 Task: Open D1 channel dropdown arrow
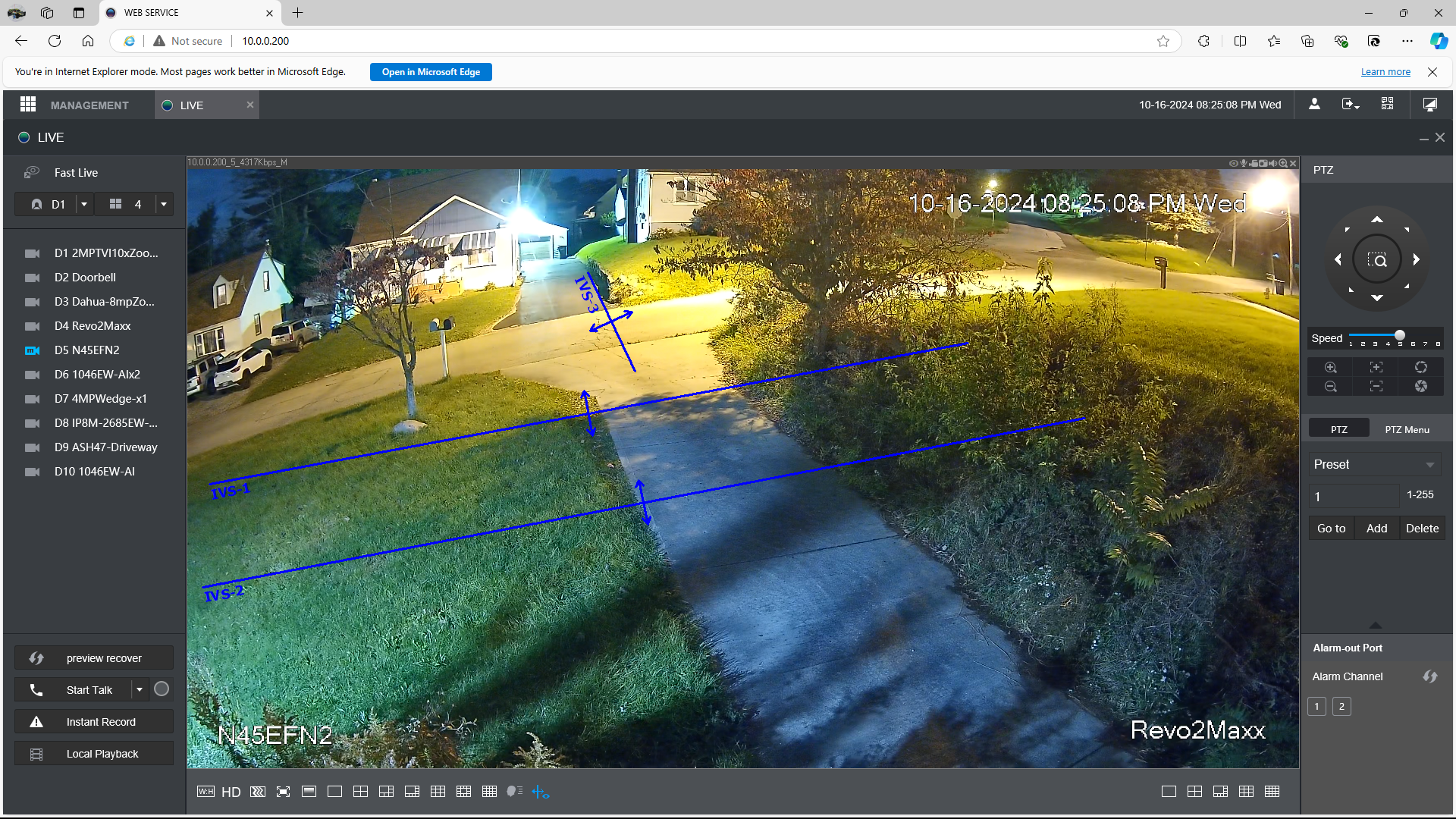click(84, 204)
